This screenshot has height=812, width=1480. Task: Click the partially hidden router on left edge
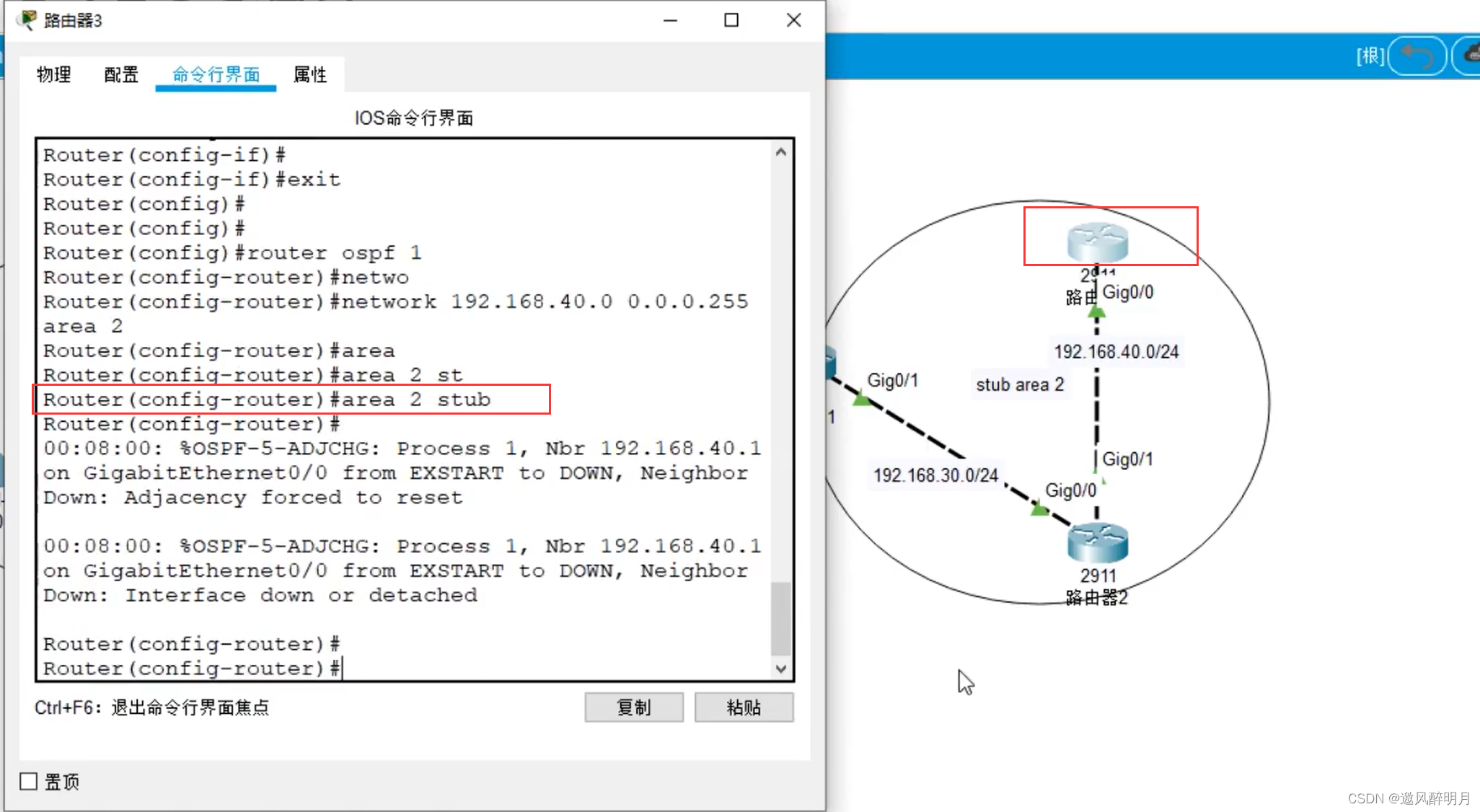pos(831,362)
